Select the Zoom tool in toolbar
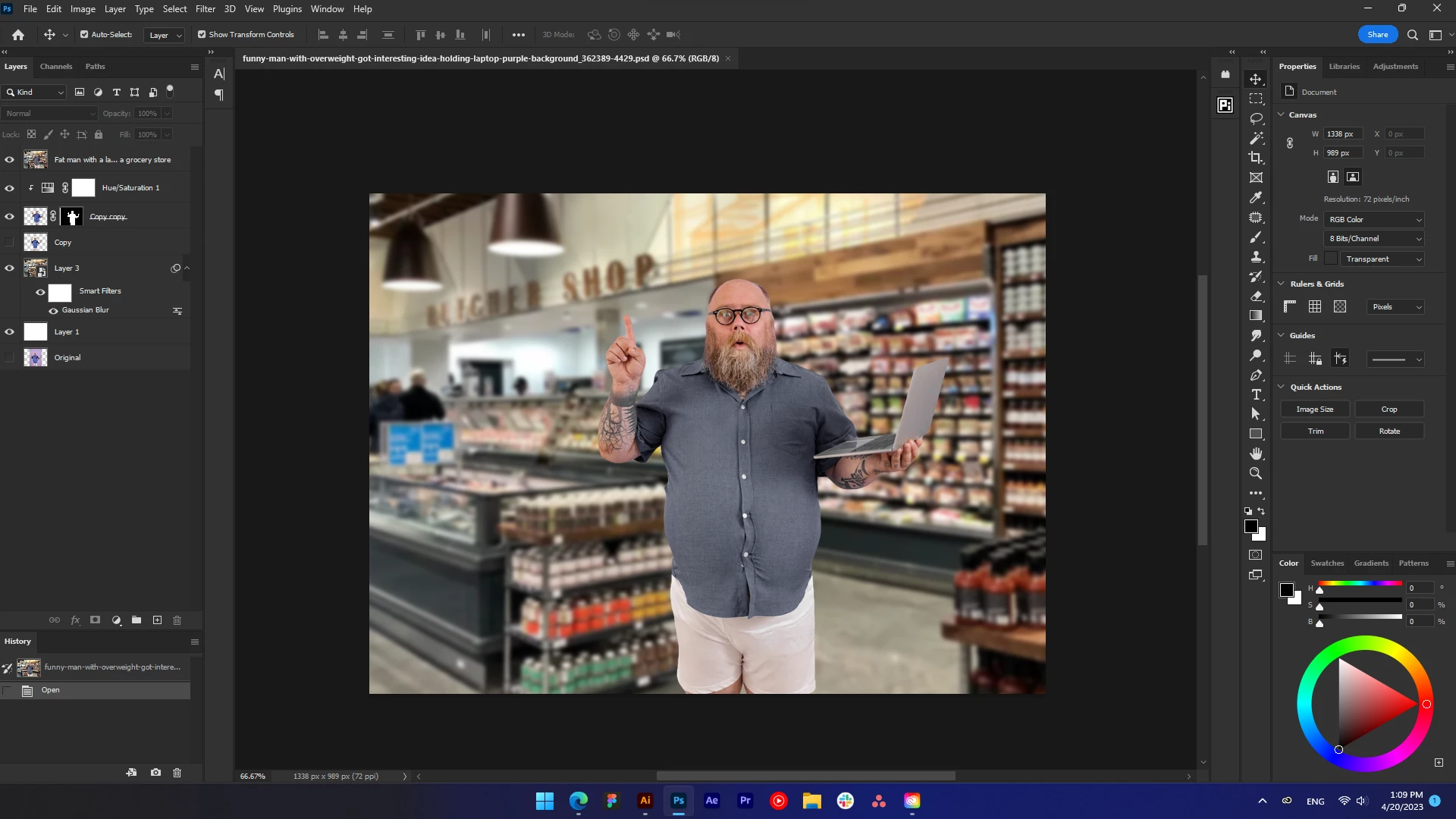Image resolution: width=1456 pixels, height=819 pixels. (1256, 473)
